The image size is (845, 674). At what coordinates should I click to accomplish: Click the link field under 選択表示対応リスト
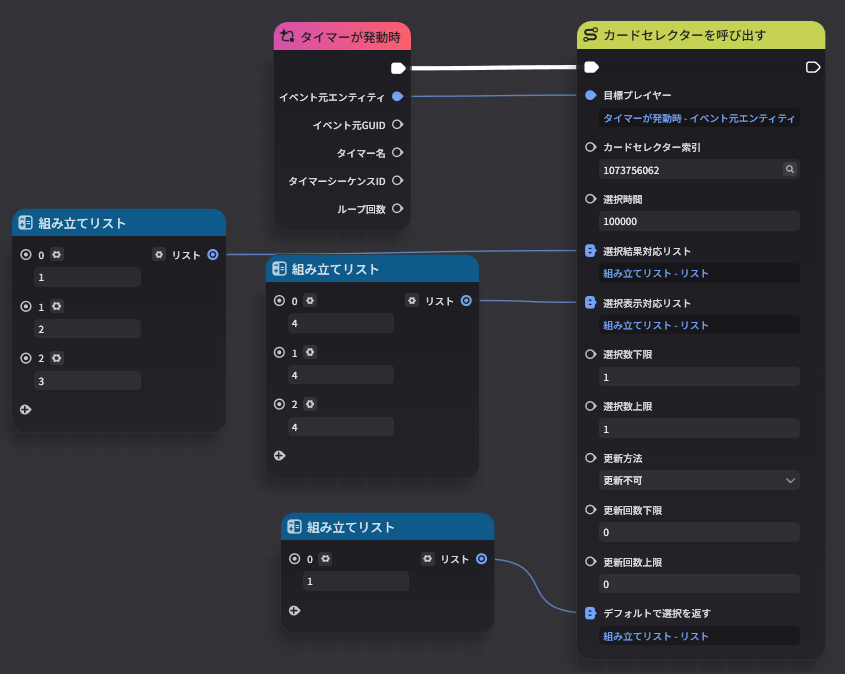(699, 325)
